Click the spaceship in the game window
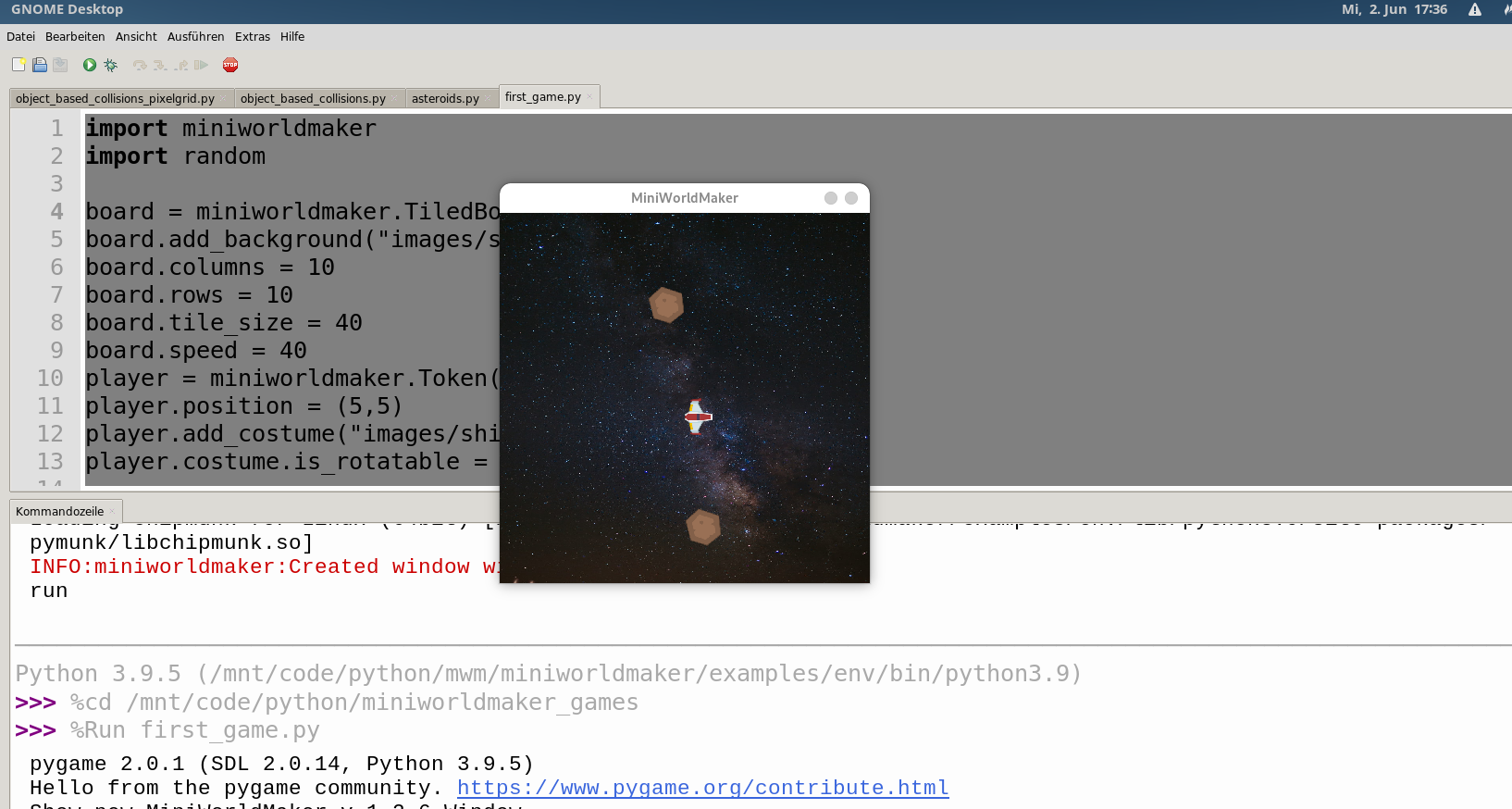This screenshot has height=809, width=1512. click(x=698, y=417)
